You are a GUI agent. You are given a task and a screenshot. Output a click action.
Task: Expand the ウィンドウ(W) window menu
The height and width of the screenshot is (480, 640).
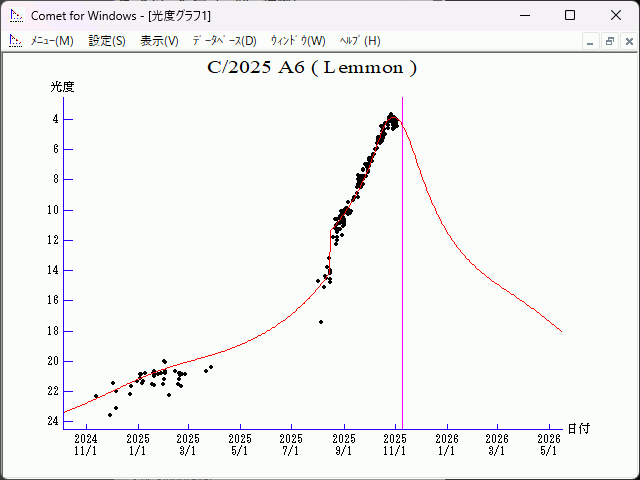click(298, 41)
